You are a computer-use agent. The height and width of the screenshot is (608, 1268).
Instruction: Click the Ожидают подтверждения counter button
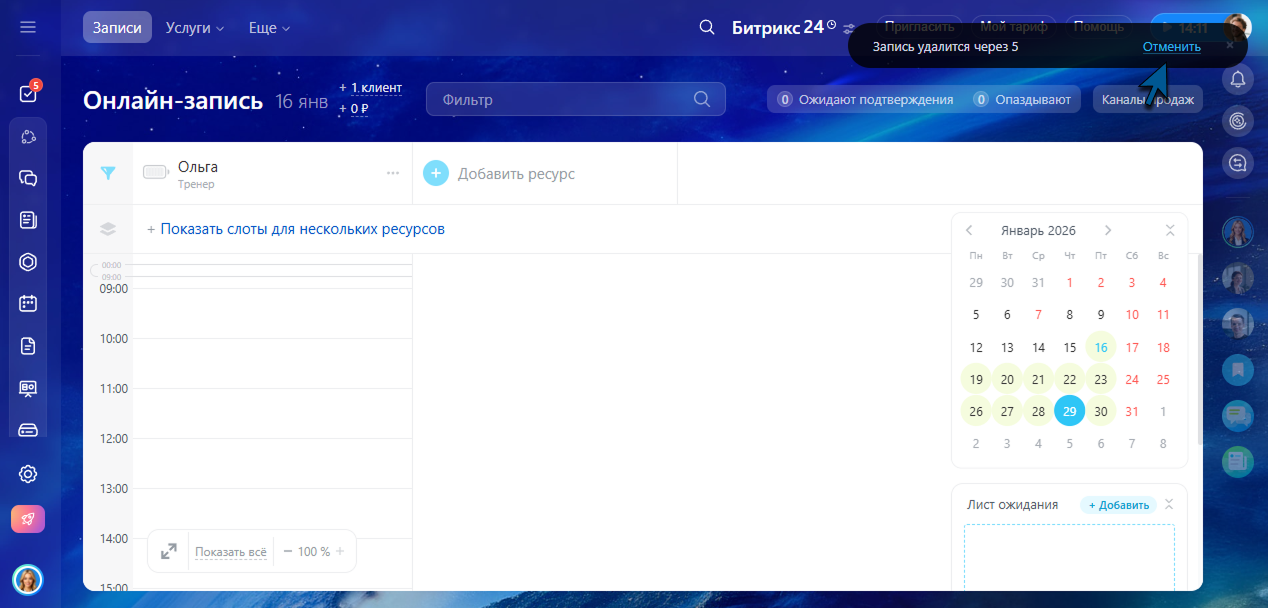click(866, 99)
